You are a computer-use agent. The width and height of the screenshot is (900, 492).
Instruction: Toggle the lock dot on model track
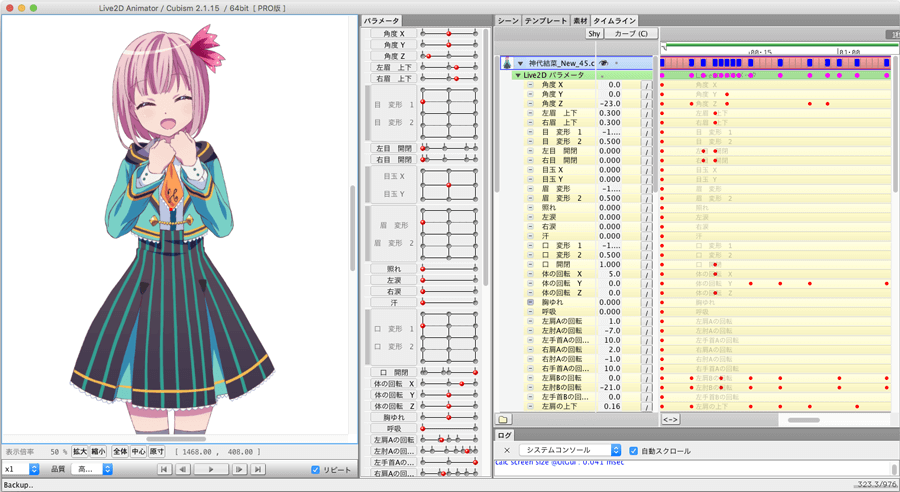pos(617,63)
